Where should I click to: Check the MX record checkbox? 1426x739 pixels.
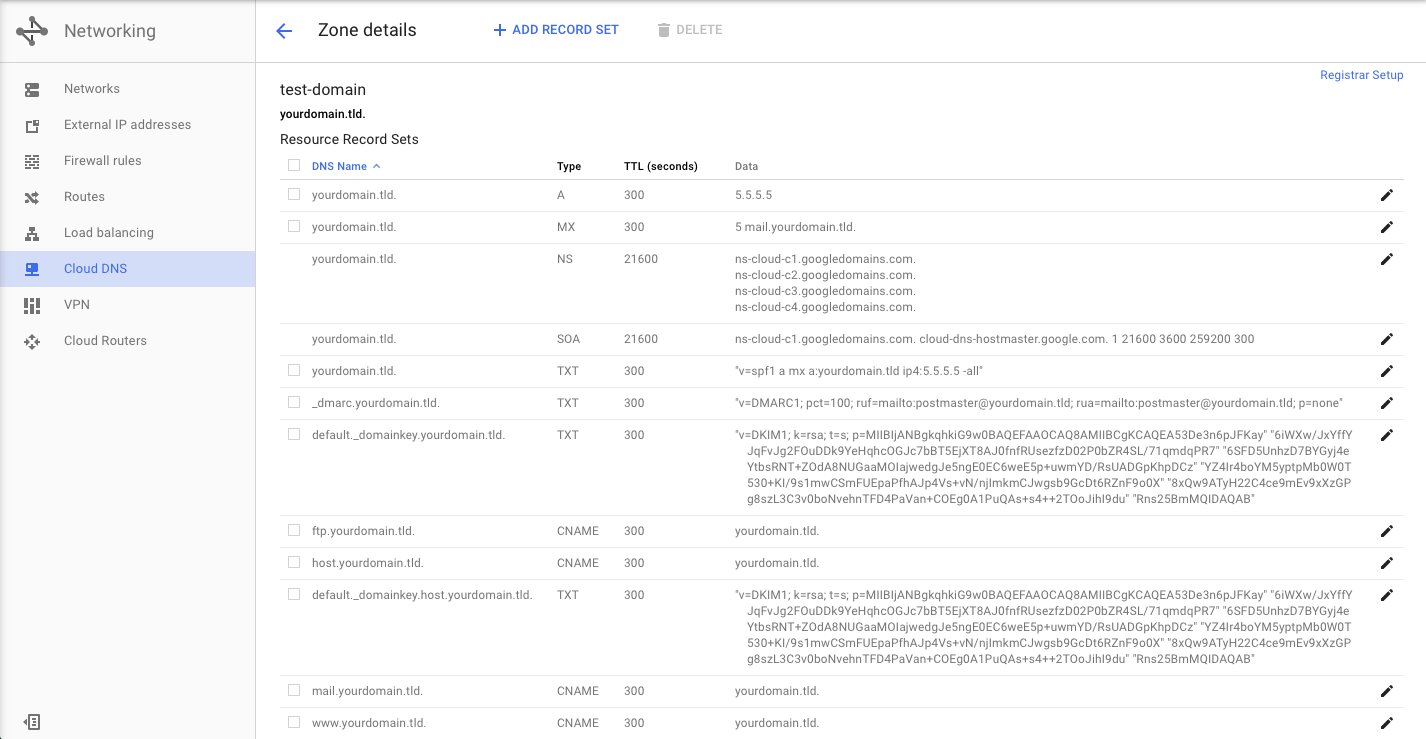pyautogui.click(x=294, y=226)
